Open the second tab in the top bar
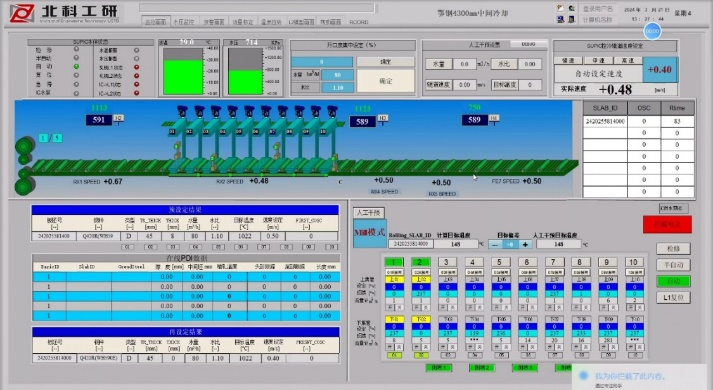Screen dimensions: 713x390 click(183, 22)
